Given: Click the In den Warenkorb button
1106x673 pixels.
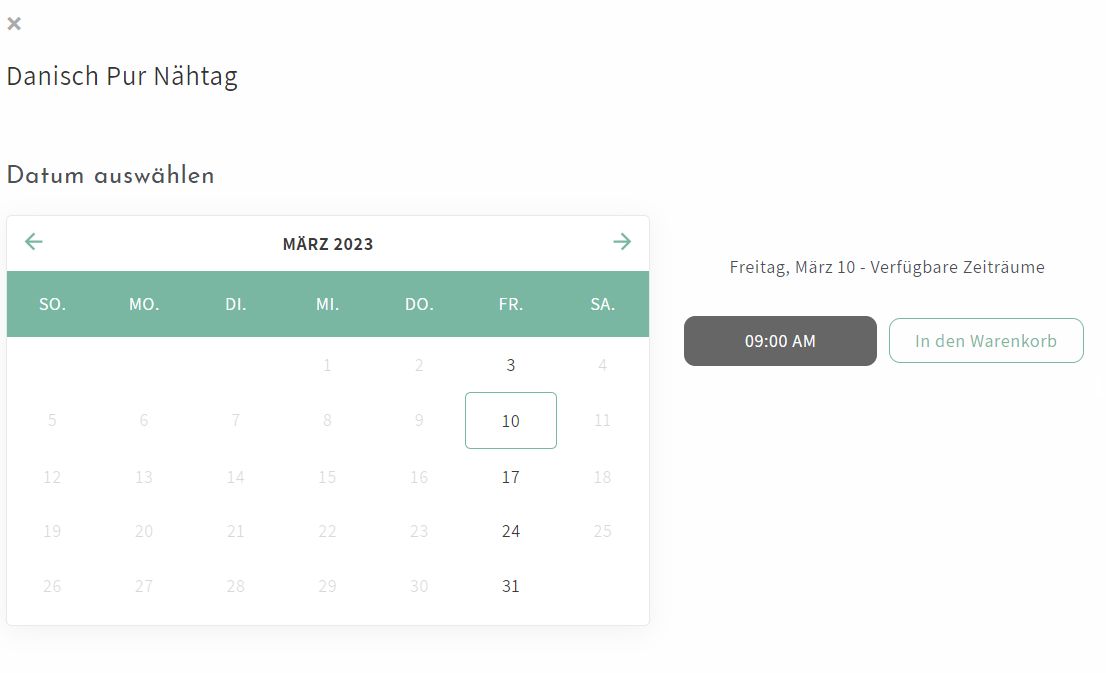Looking at the screenshot, I should pos(985,341).
